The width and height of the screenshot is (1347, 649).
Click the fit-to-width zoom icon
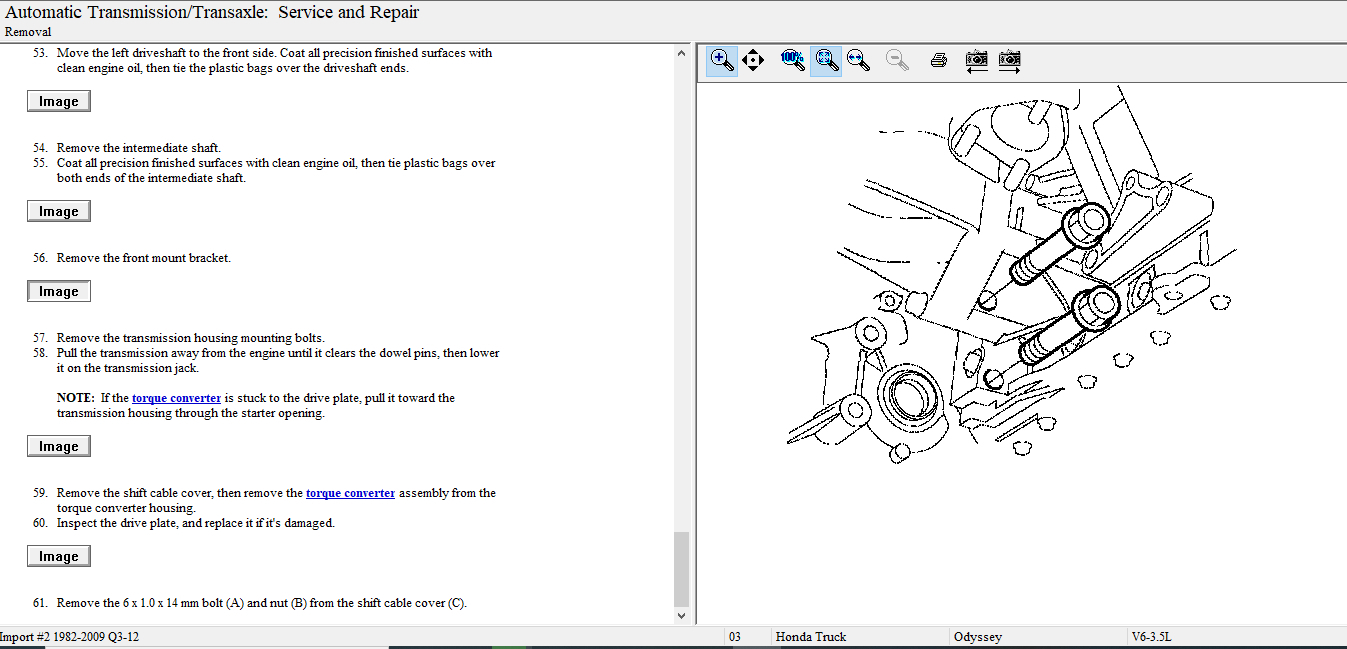pyautogui.click(x=858, y=60)
